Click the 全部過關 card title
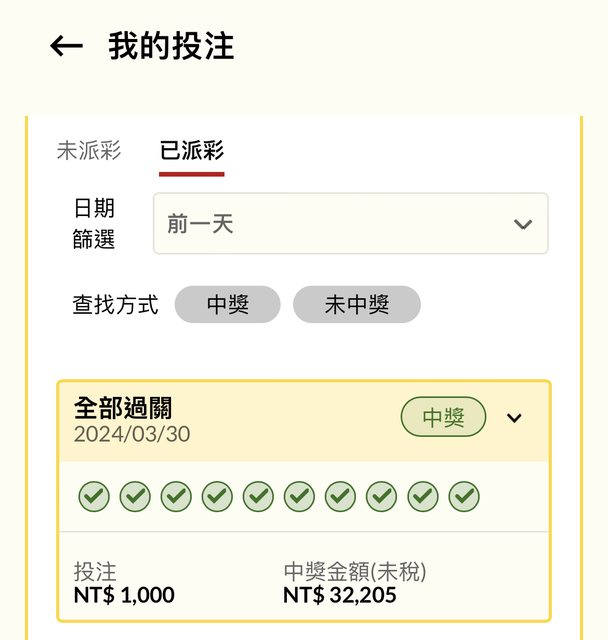Viewport: 608px width, 640px height. point(123,408)
